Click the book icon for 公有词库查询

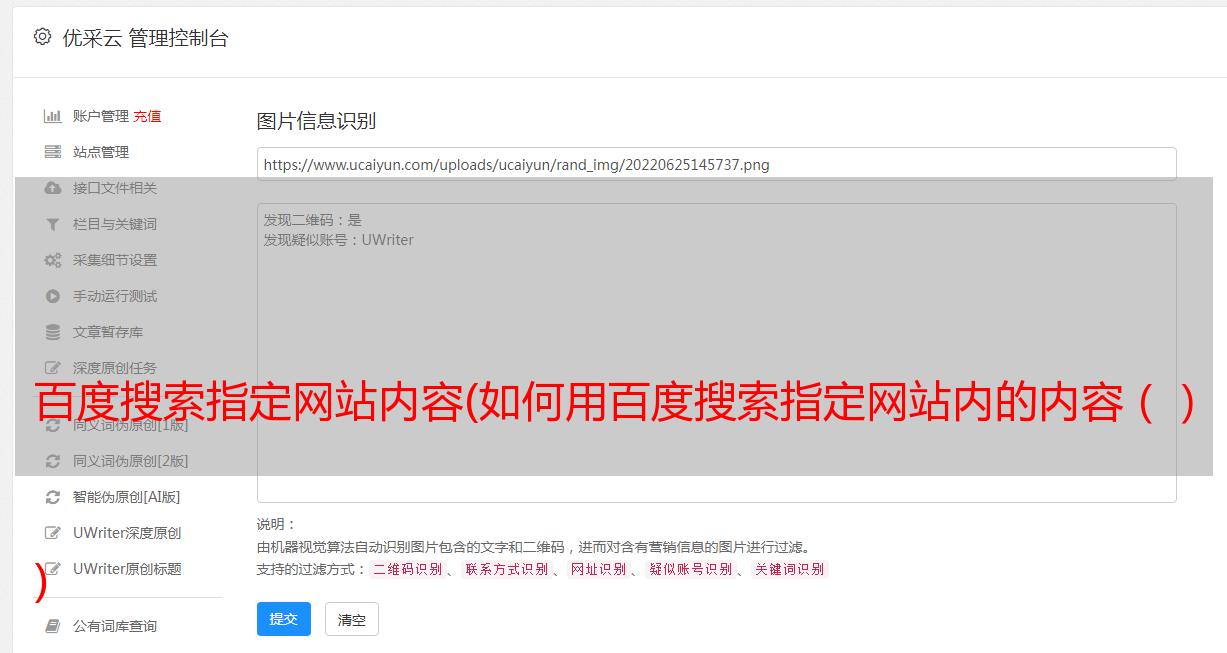(53, 626)
